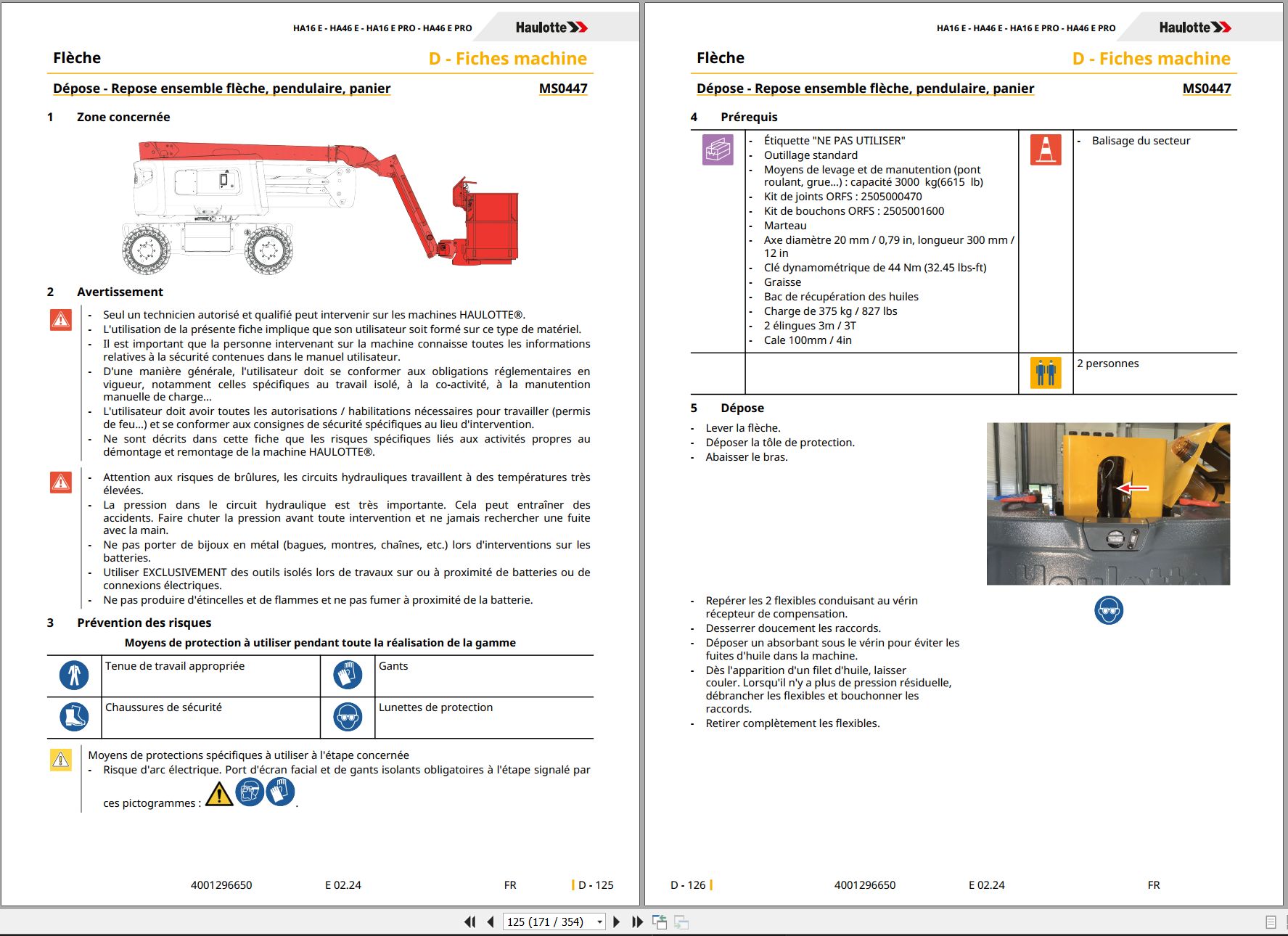The width and height of the screenshot is (1288, 936).
Task: Click the photo of the protection plate with the red arrow
Action: click(x=1108, y=504)
